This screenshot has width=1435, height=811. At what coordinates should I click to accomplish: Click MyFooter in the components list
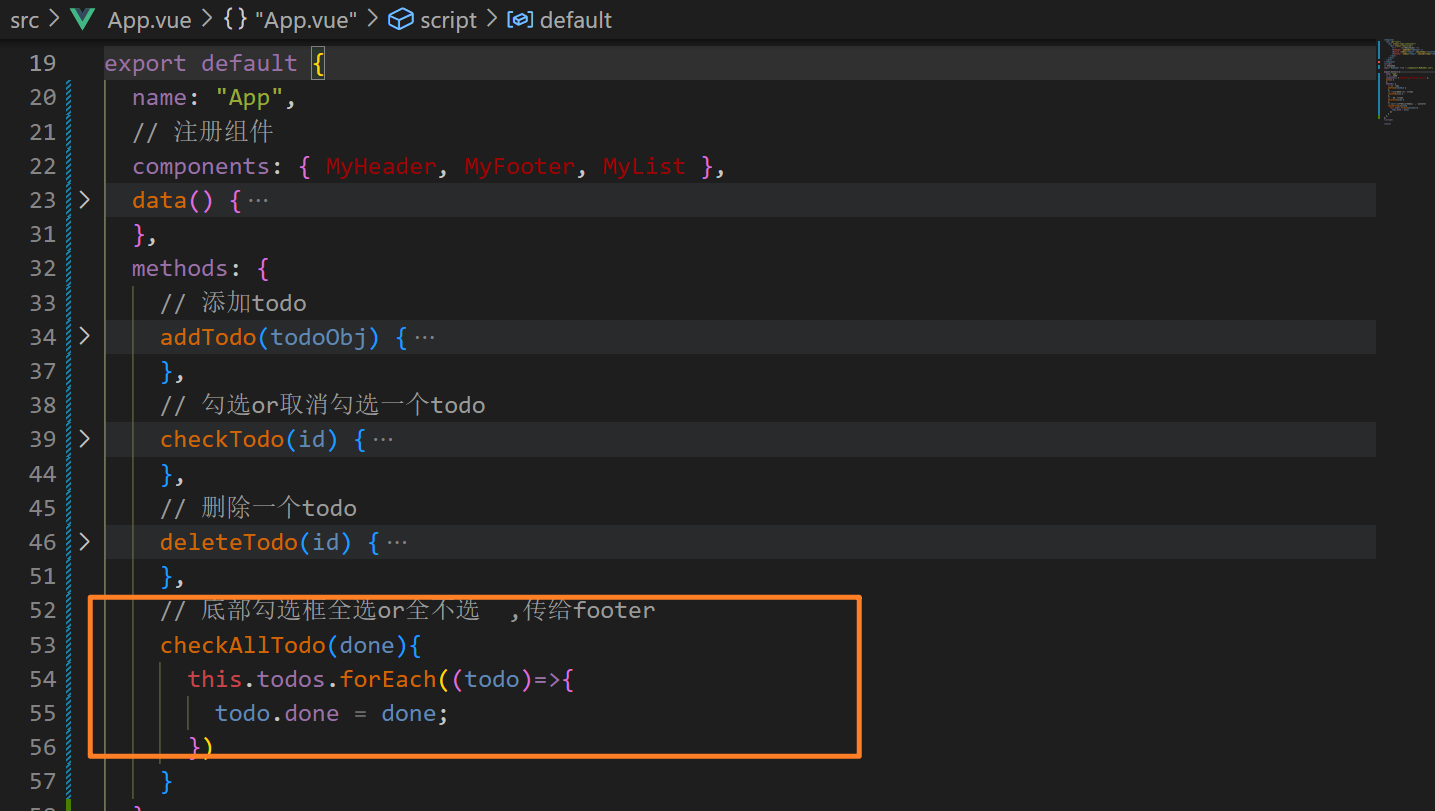[520, 166]
